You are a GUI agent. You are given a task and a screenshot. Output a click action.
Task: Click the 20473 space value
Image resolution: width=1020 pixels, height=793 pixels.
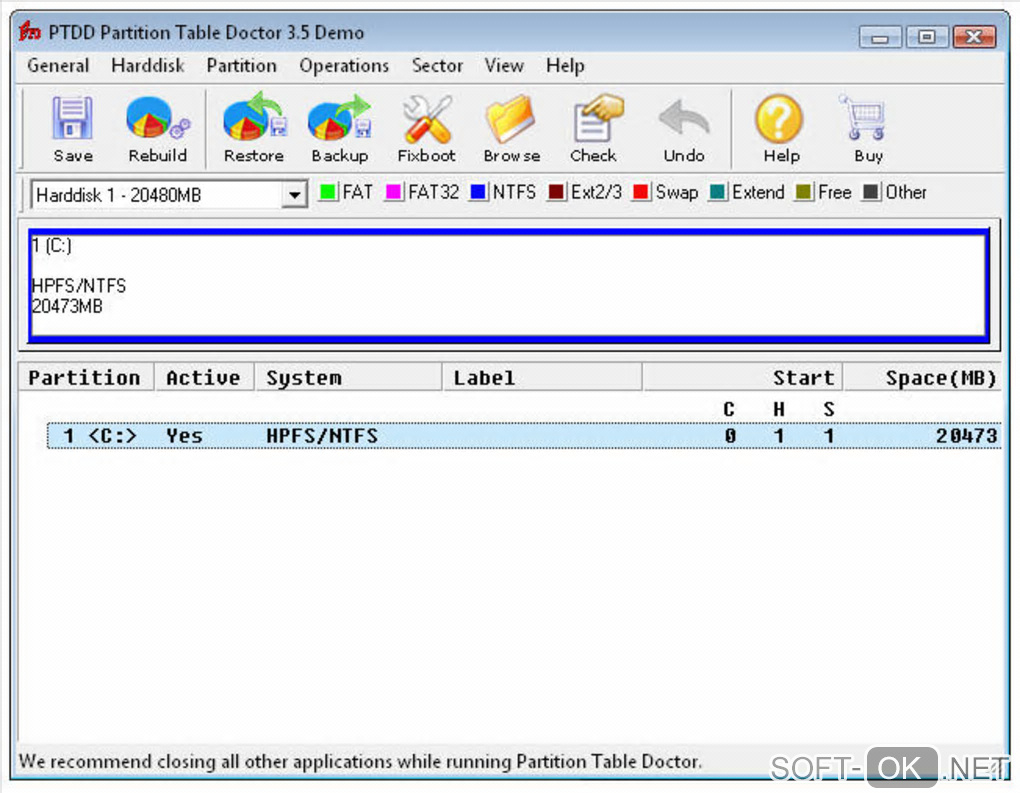(966, 436)
